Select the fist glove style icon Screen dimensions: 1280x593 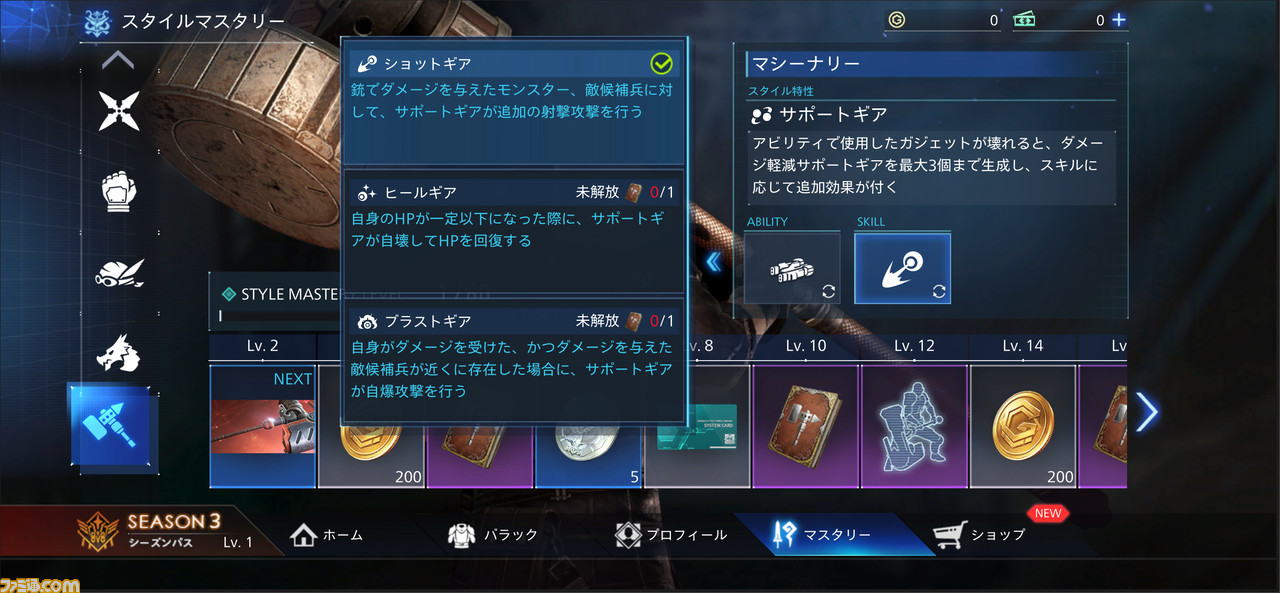119,192
